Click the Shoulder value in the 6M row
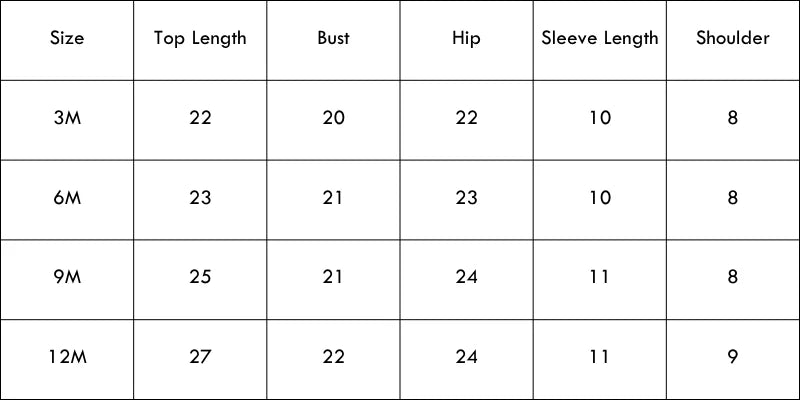Viewport: 800px width, 400px height. [x=733, y=198]
